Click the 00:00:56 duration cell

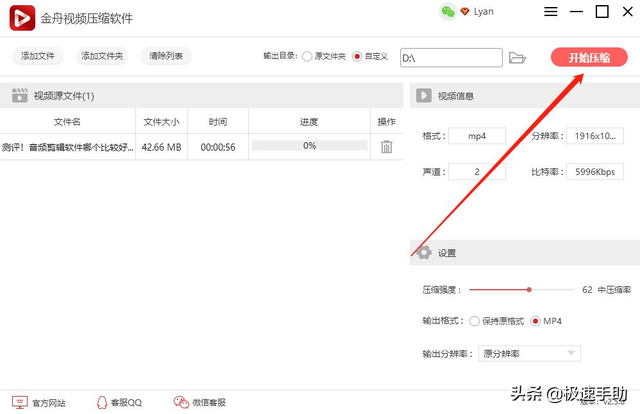(218, 147)
